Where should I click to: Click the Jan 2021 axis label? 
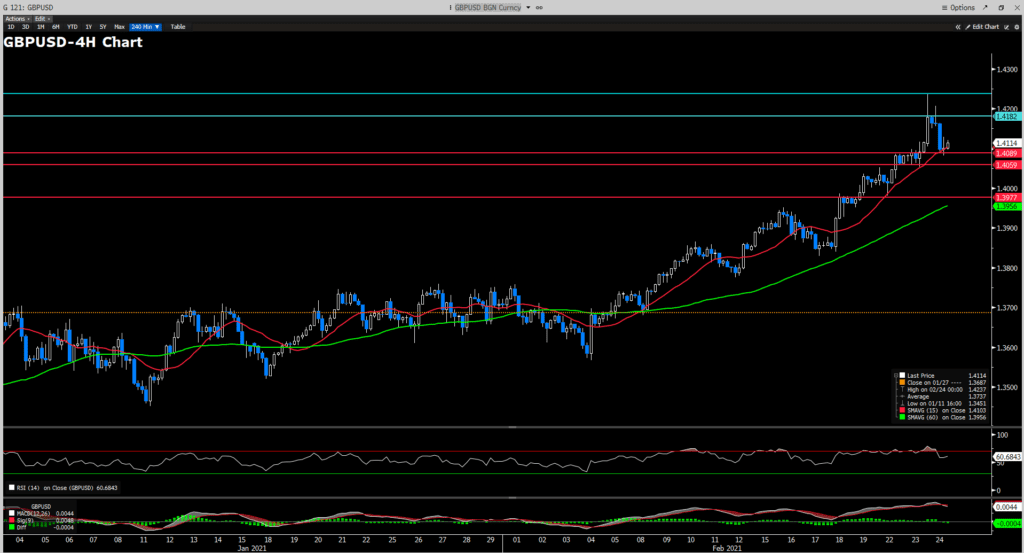tap(252, 548)
